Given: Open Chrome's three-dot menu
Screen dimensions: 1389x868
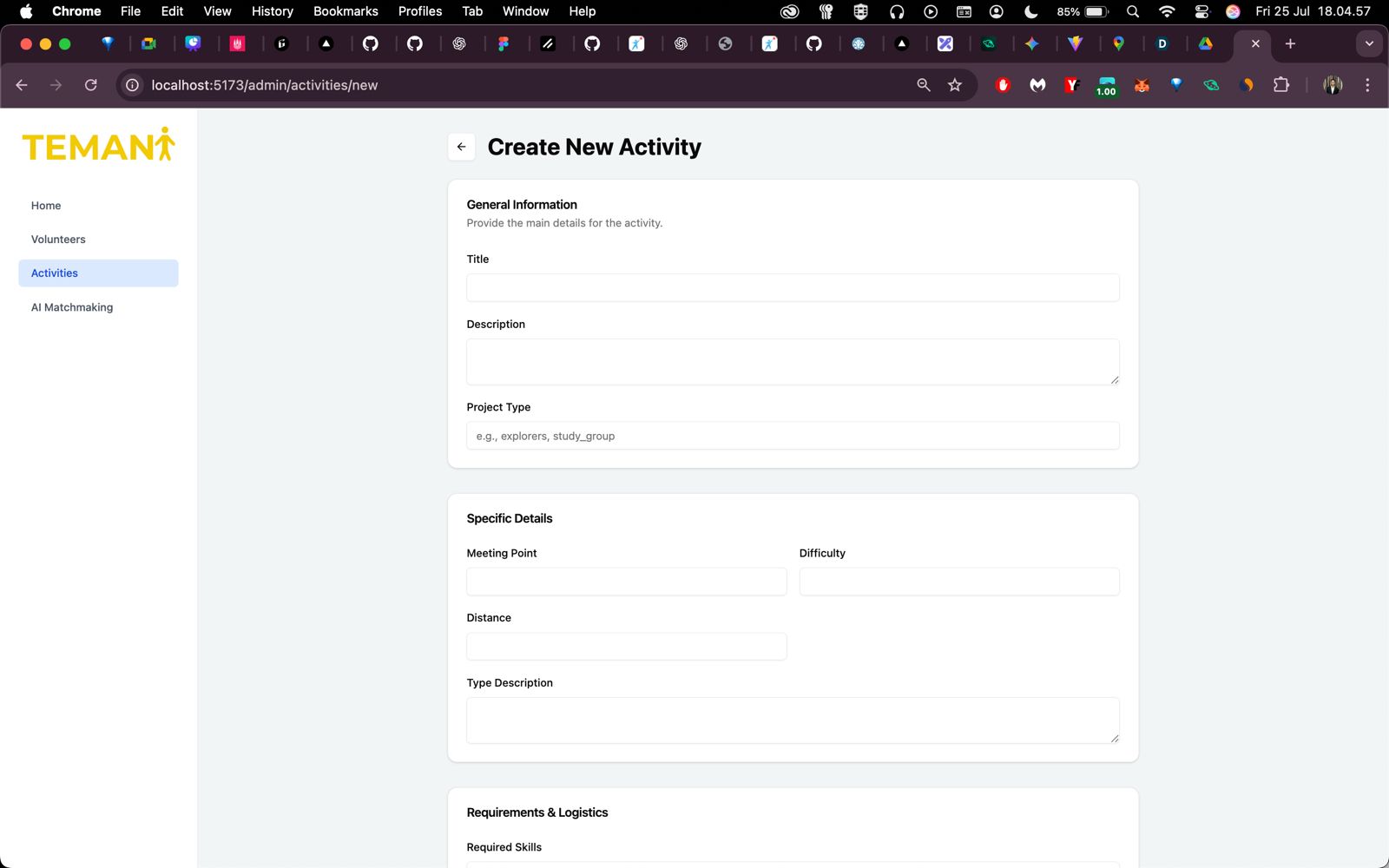Looking at the screenshot, I should coord(1367,85).
